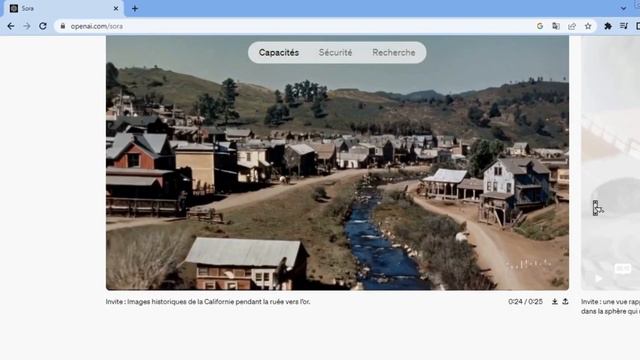Reload the page with the refresh icon

pyautogui.click(x=43, y=26)
